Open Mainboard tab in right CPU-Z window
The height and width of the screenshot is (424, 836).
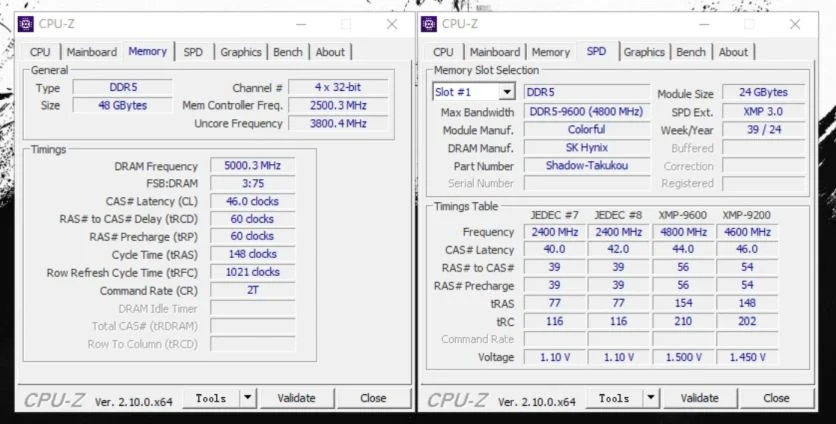click(495, 52)
